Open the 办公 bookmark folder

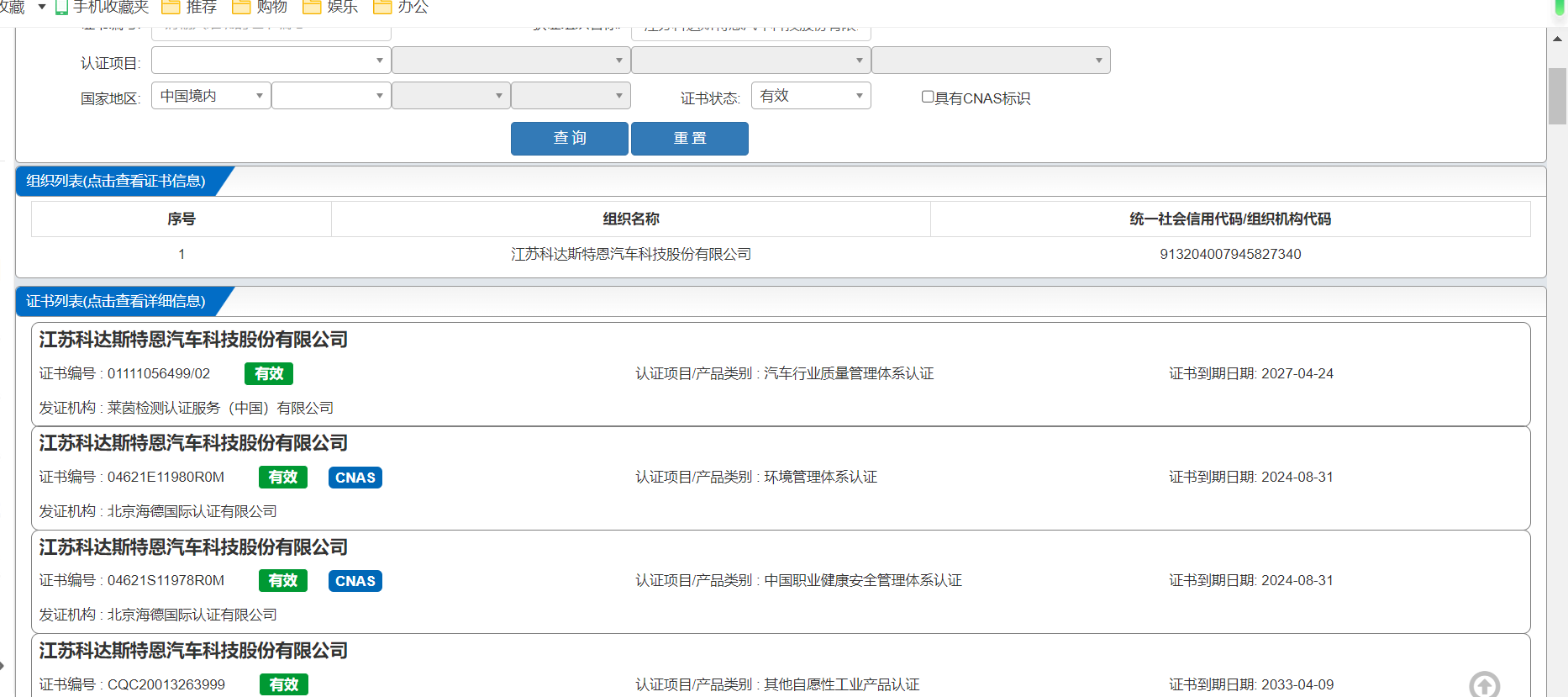[401, 7]
